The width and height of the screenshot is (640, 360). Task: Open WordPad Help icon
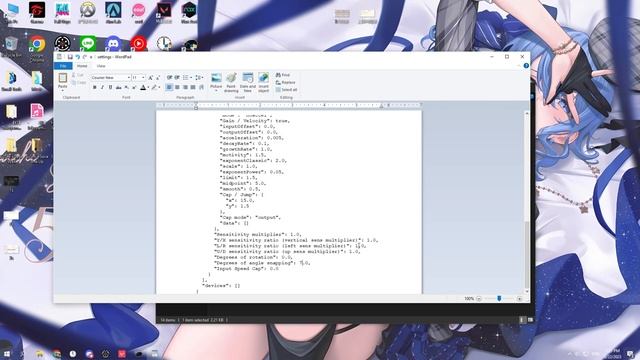(x=526, y=66)
